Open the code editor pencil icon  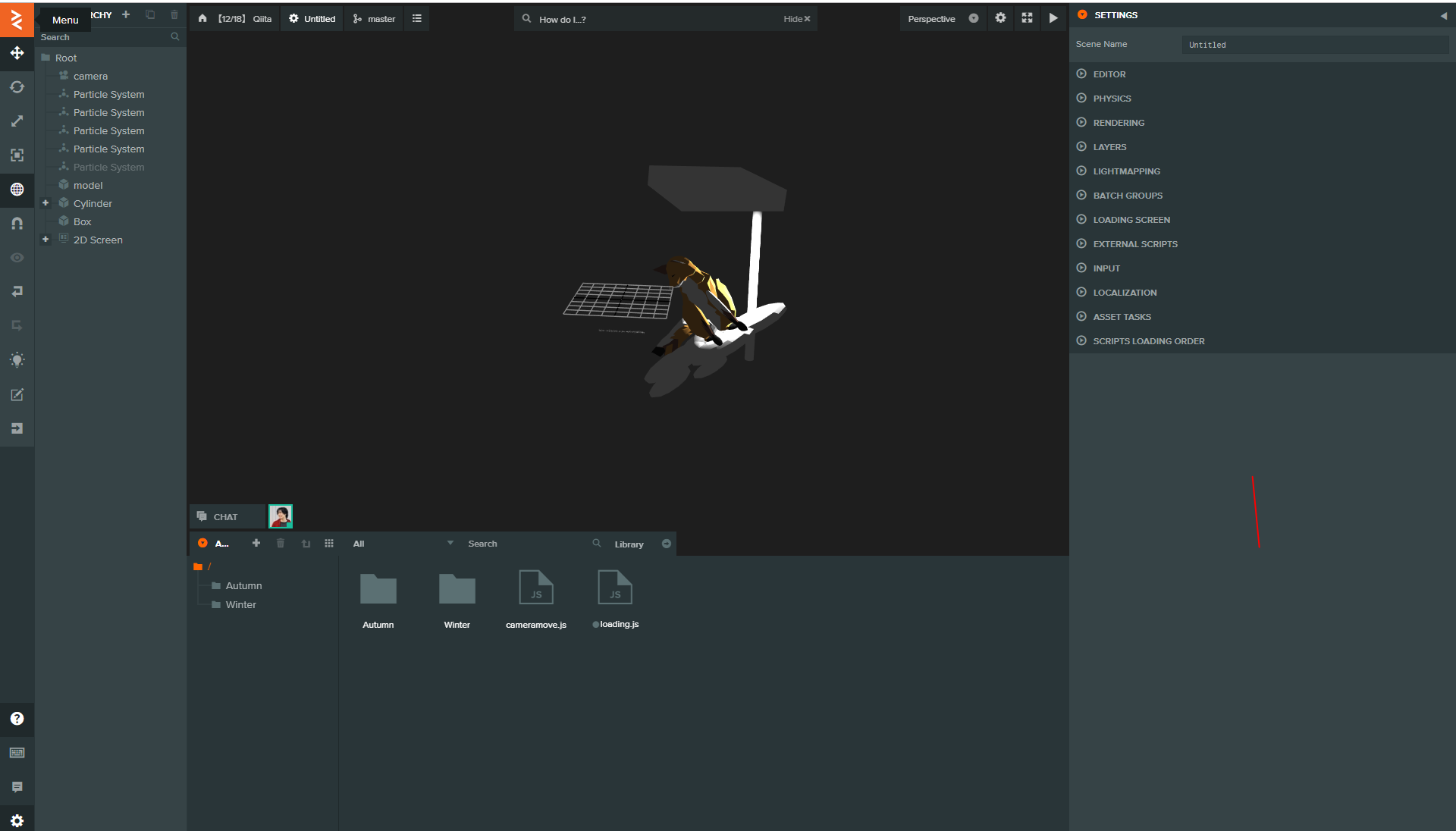coord(17,394)
